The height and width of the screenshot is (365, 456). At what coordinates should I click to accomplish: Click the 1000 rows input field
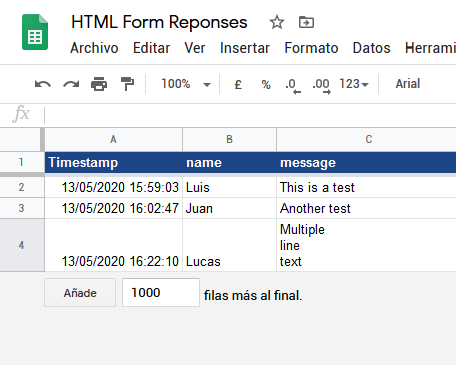point(161,293)
